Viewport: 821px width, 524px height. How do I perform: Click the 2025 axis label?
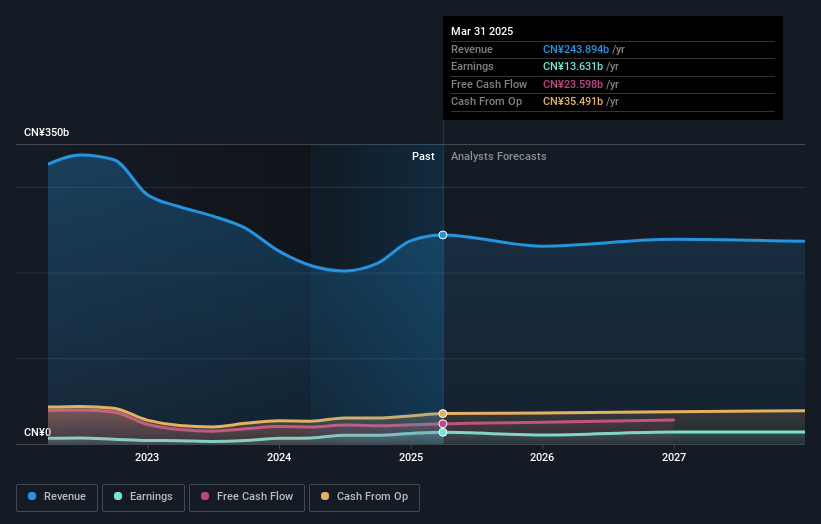coord(411,457)
